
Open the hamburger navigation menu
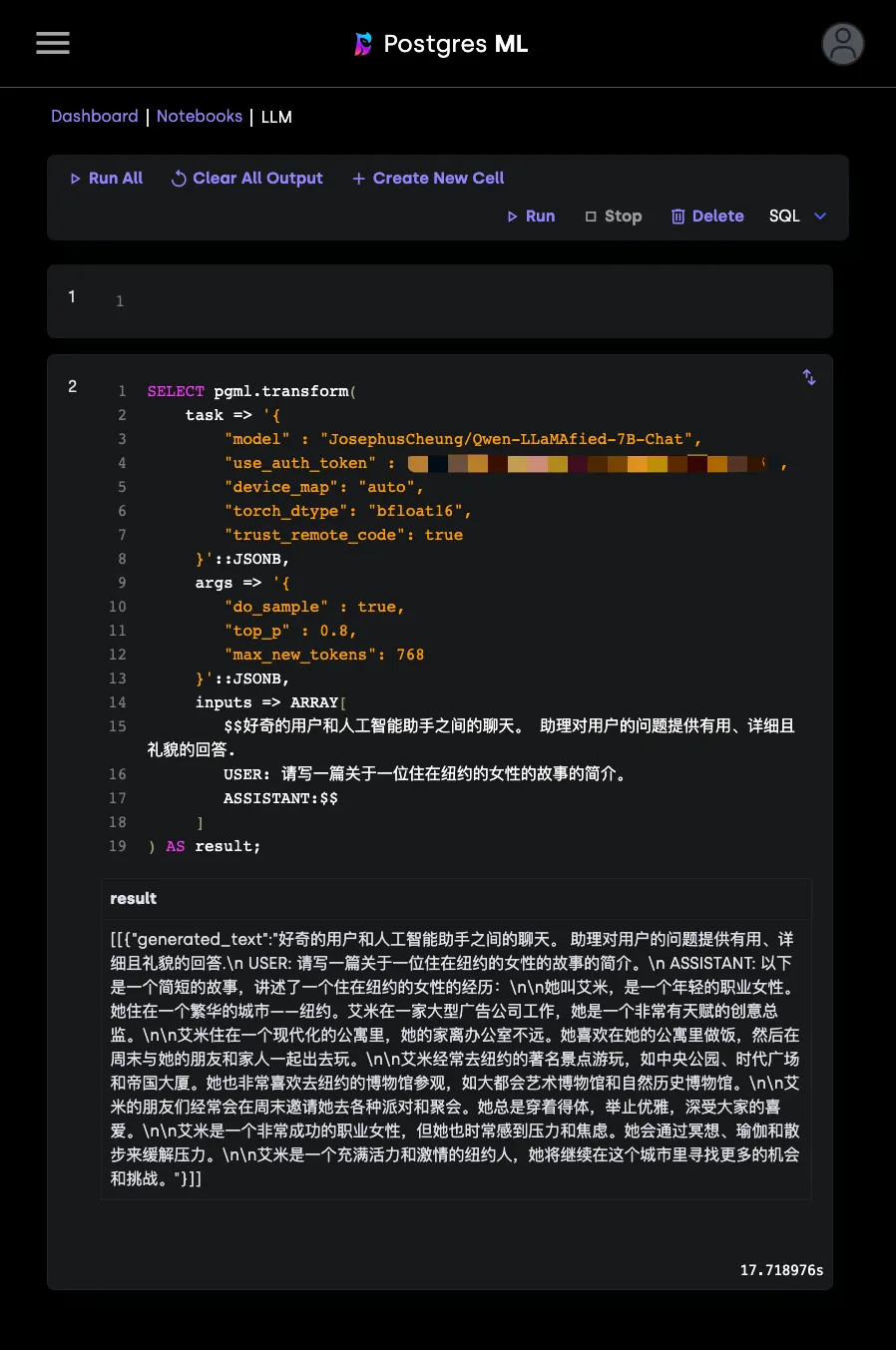coord(53,43)
